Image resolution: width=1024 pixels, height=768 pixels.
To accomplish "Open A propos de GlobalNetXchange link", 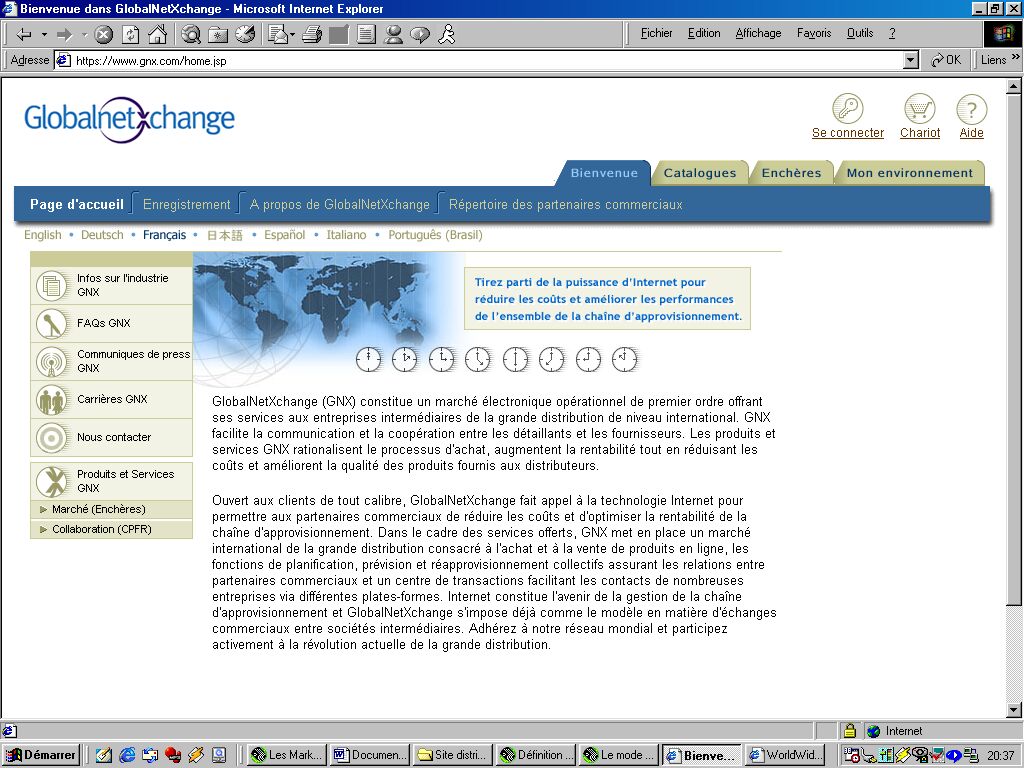I will click(x=340, y=204).
